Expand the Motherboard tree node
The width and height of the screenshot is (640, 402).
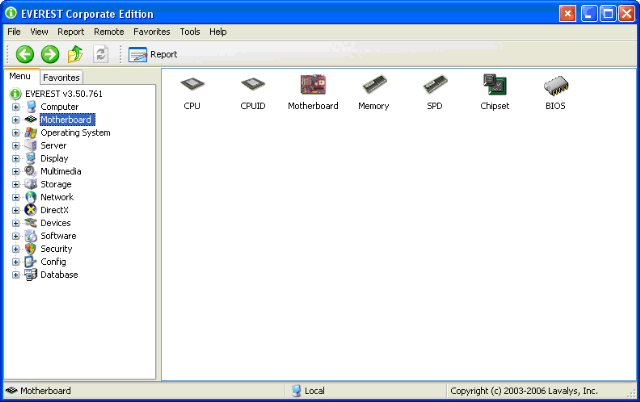click(x=16, y=120)
